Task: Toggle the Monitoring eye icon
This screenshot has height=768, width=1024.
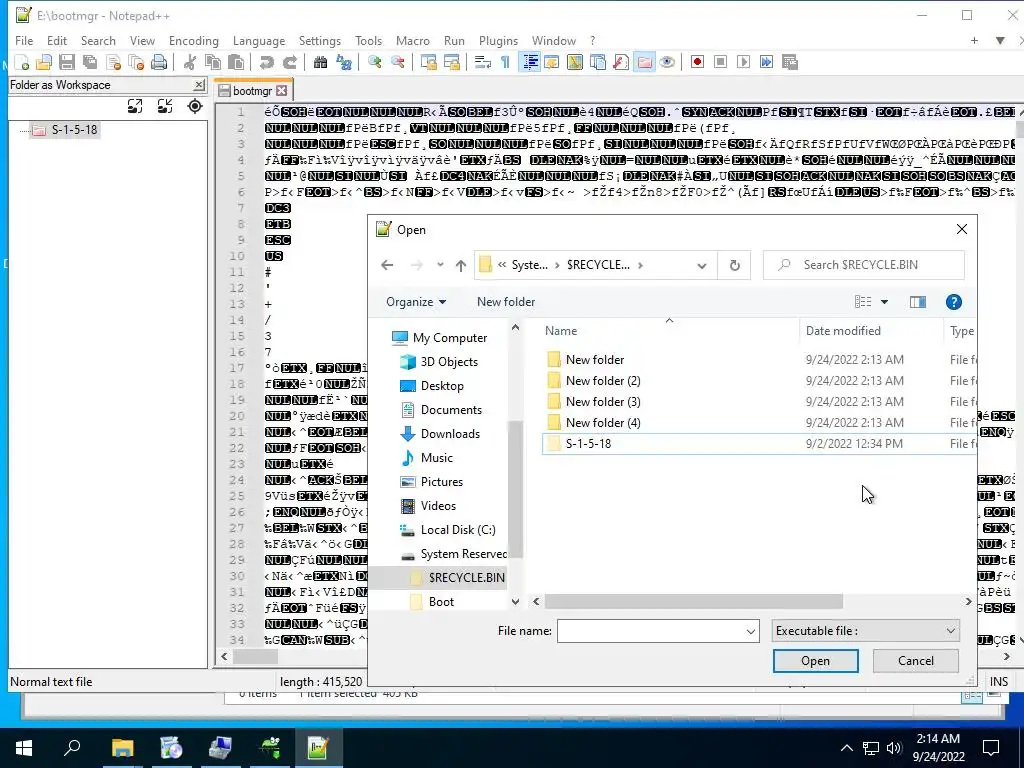Action: pos(667,62)
